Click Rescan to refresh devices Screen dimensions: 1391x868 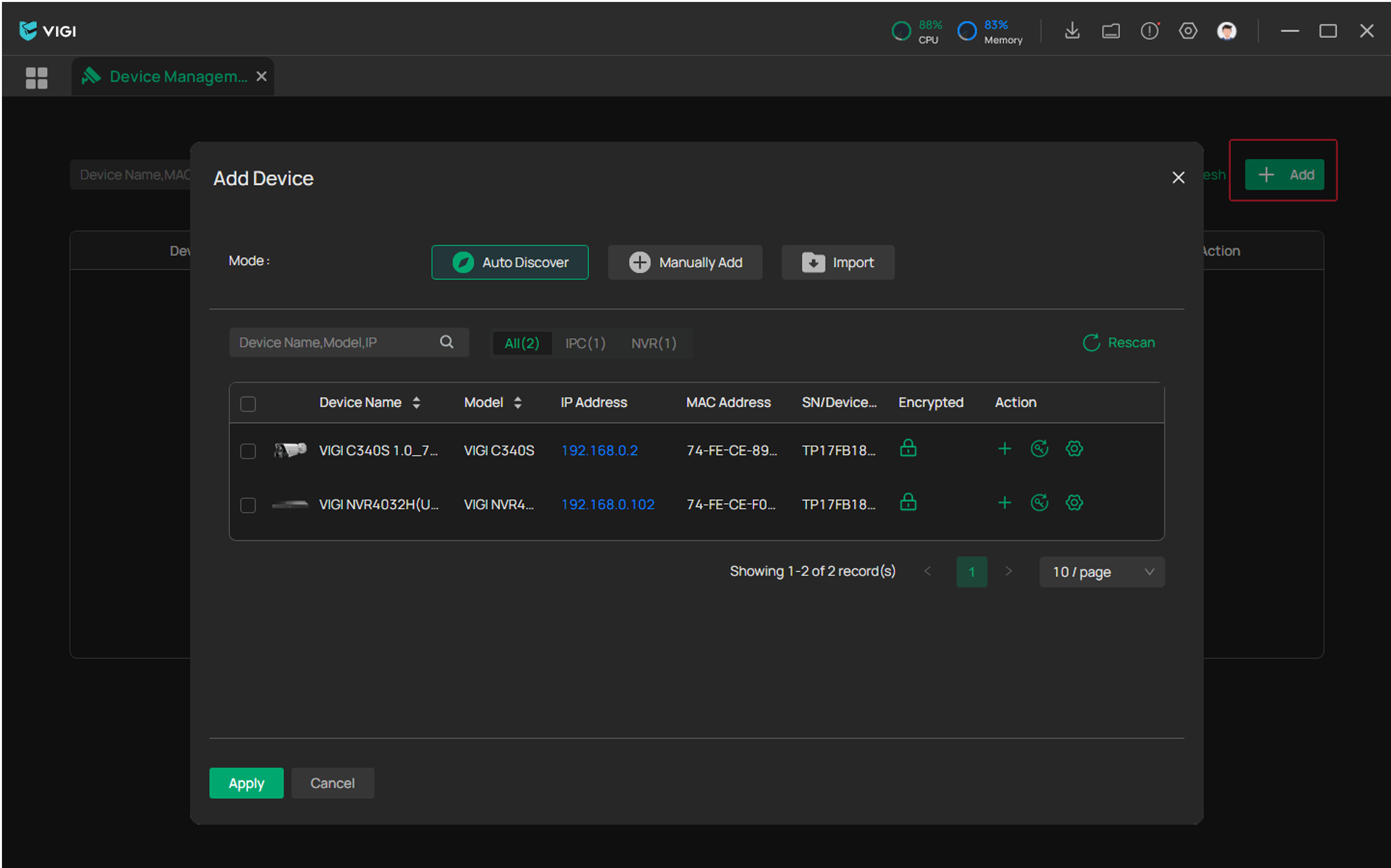pos(1119,343)
